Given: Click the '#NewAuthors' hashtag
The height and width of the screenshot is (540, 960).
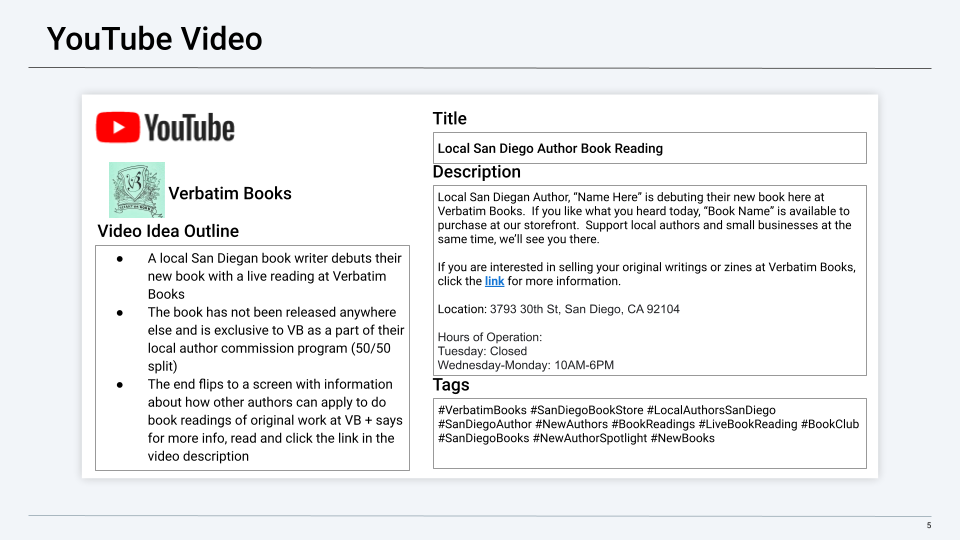Looking at the screenshot, I should [x=572, y=424].
